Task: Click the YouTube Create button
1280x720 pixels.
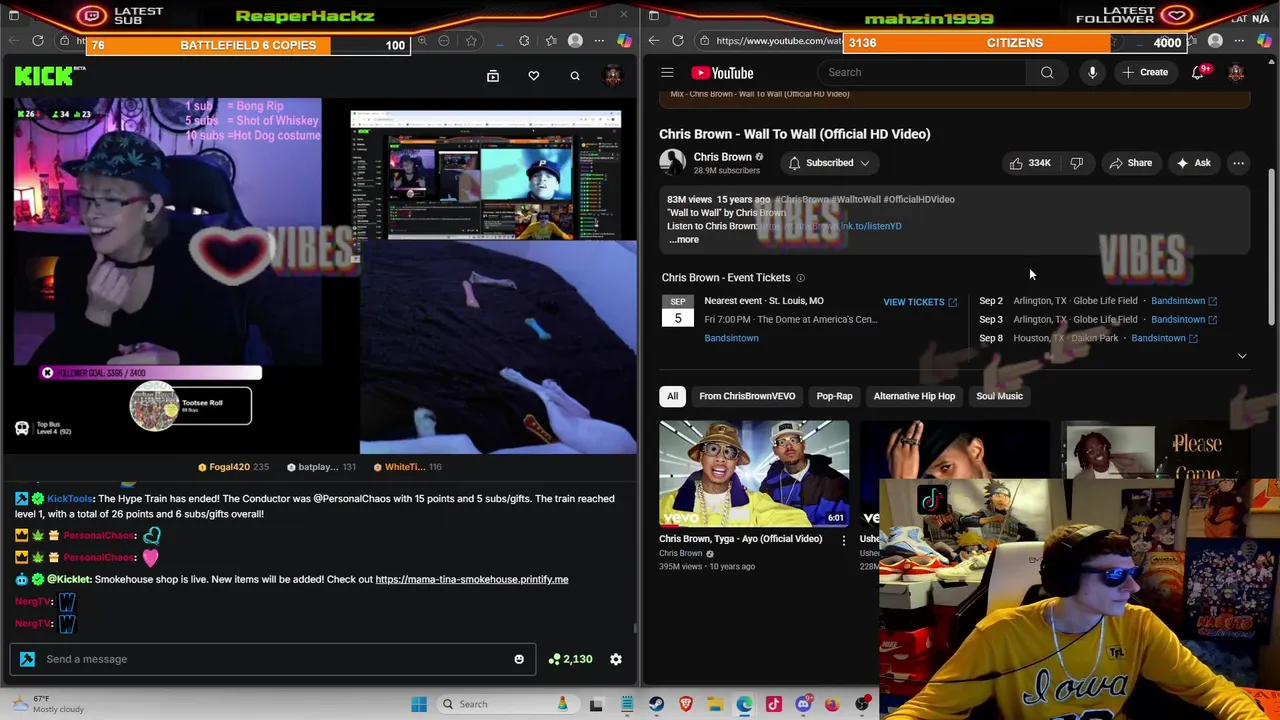Action: click(1144, 72)
